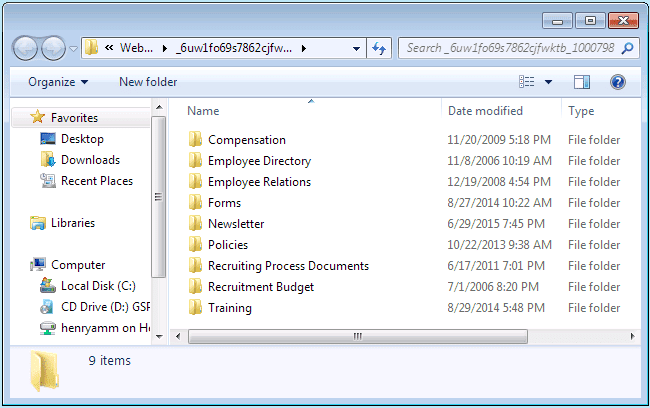Open address bar history dropdown
Image resolution: width=650 pixels, height=408 pixels.
coord(356,49)
